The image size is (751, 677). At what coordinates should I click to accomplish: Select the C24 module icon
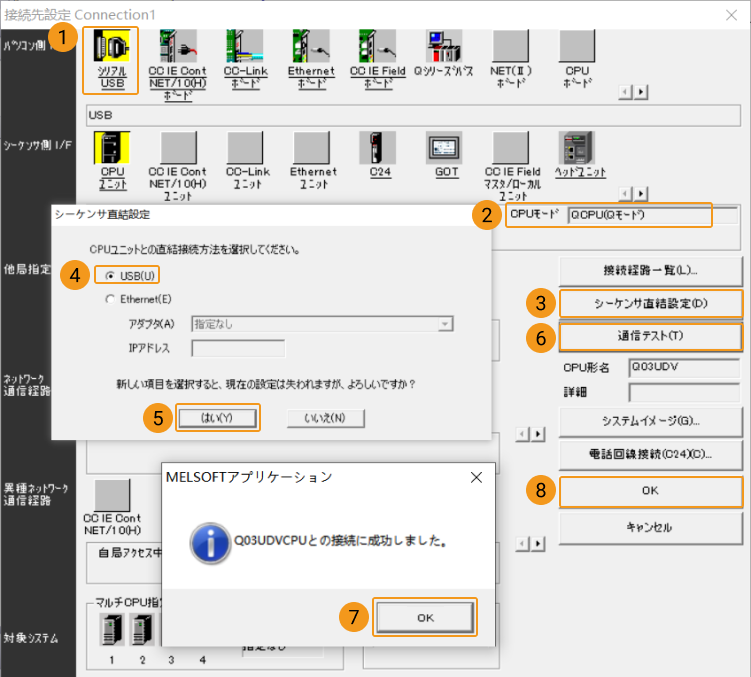[x=378, y=148]
